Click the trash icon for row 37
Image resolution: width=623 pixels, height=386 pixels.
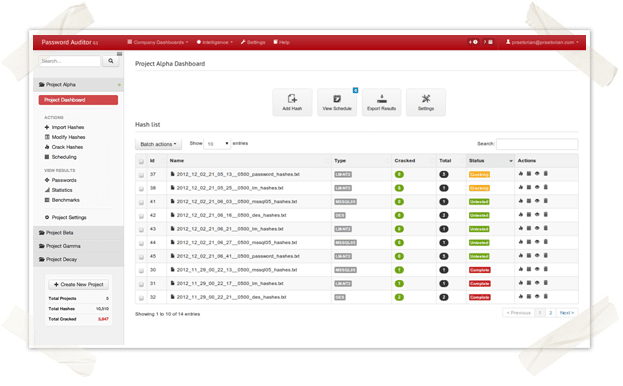click(546, 174)
